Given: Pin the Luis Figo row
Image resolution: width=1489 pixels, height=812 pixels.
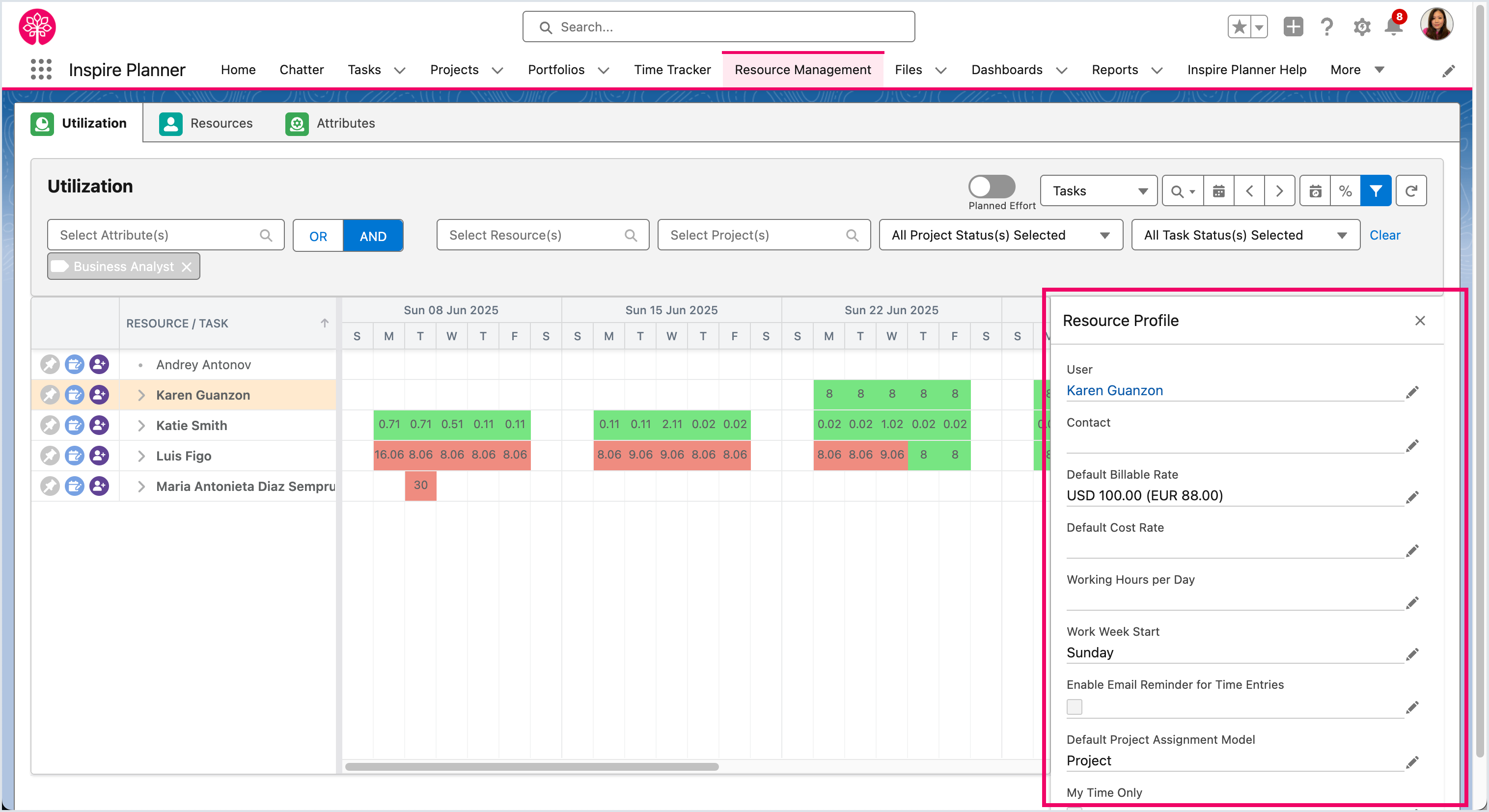Looking at the screenshot, I should [x=50, y=456].
